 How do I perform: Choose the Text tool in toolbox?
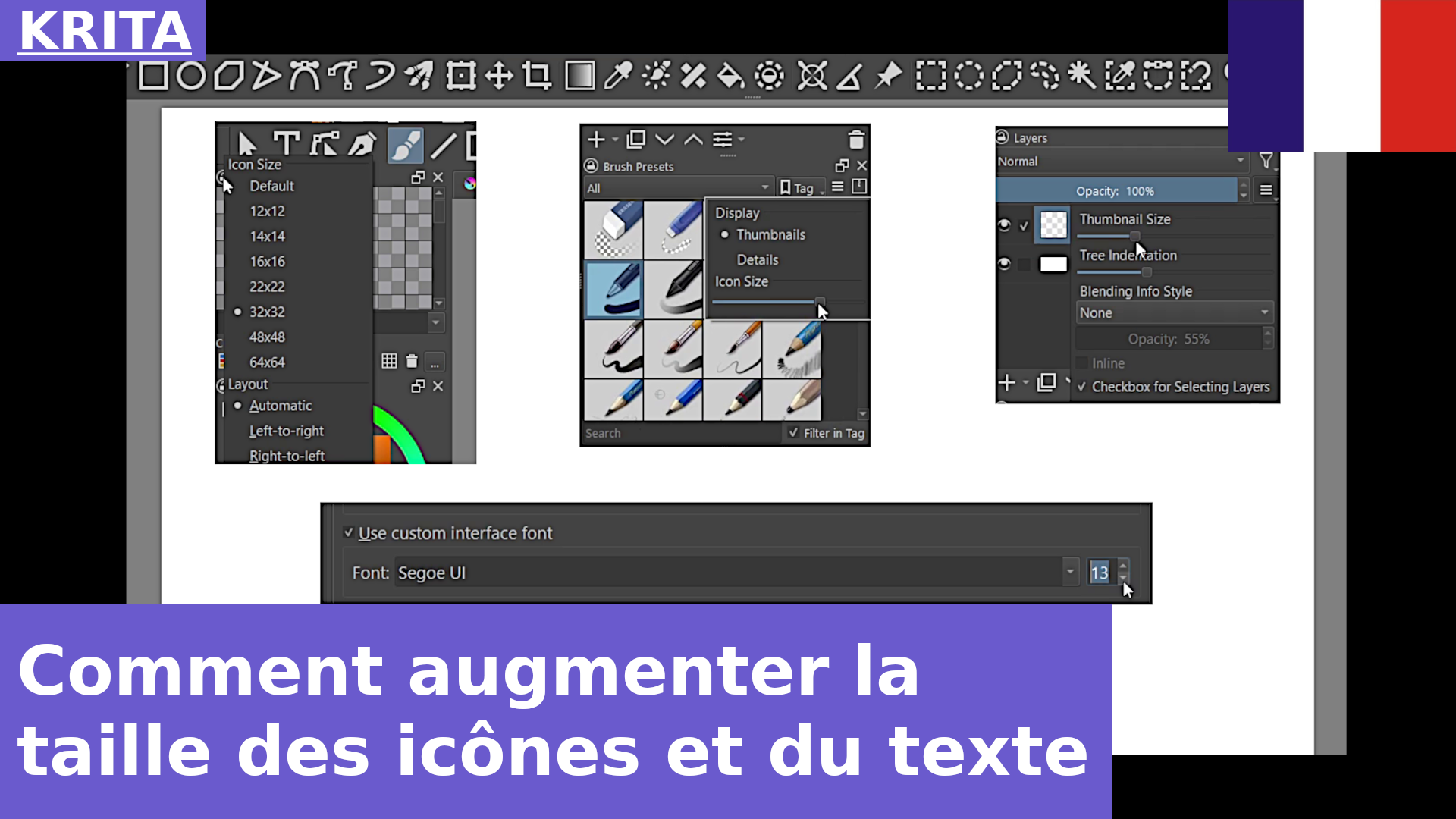pyautogui.click(x=286, y=143)
